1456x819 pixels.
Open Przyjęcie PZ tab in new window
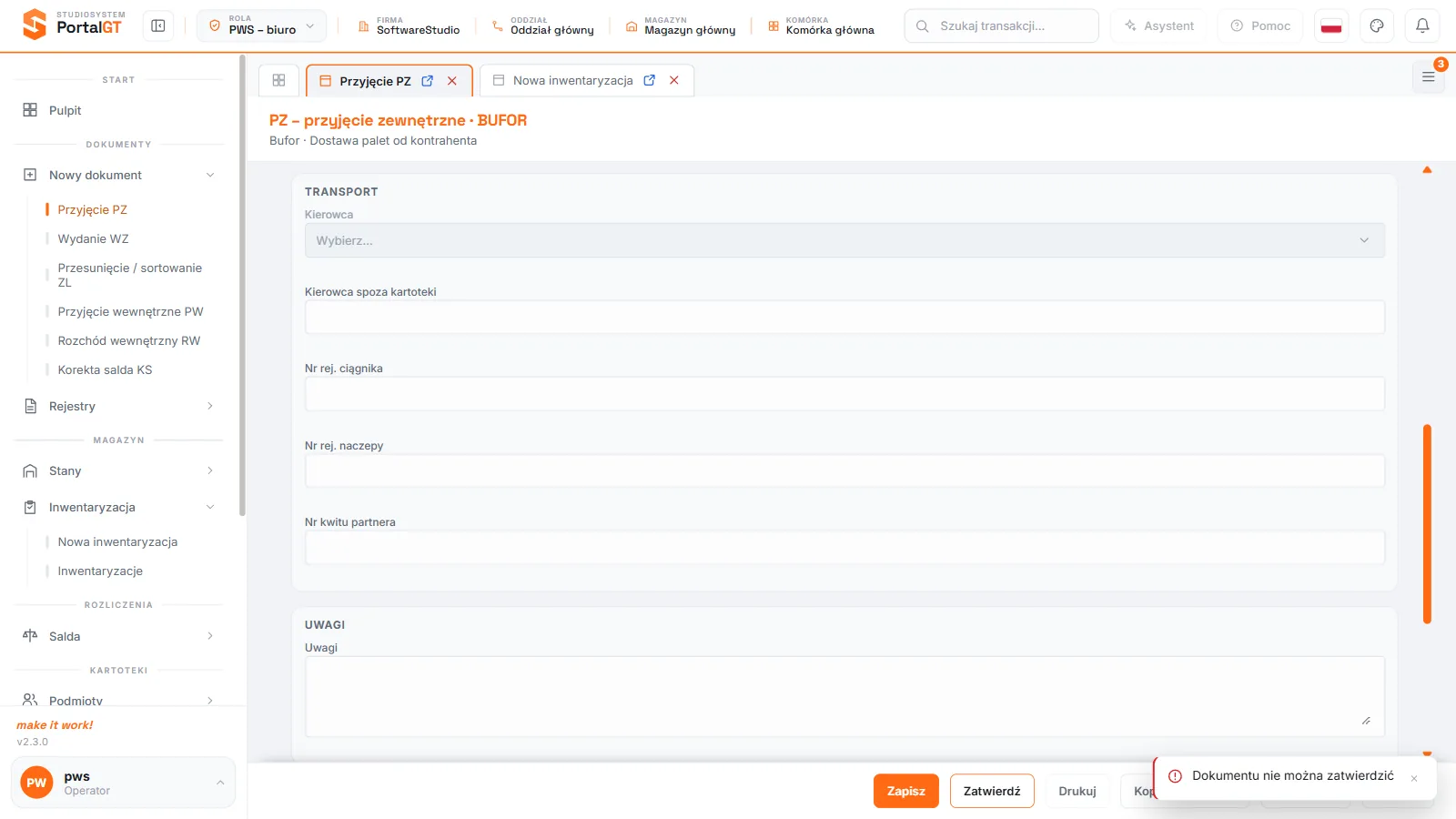click(x=428, y=81)
